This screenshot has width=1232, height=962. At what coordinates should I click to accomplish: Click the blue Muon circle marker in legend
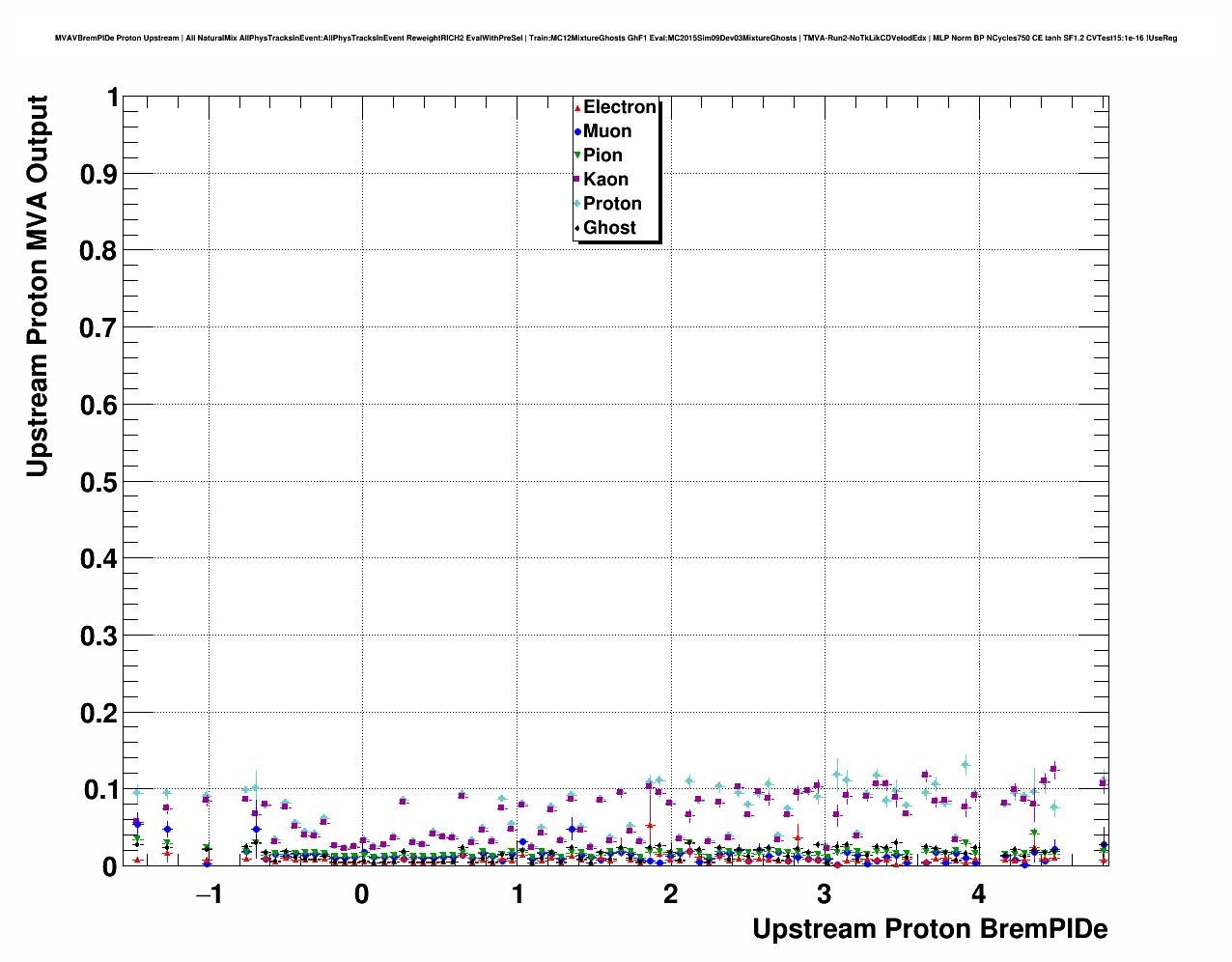coord(577,131)
